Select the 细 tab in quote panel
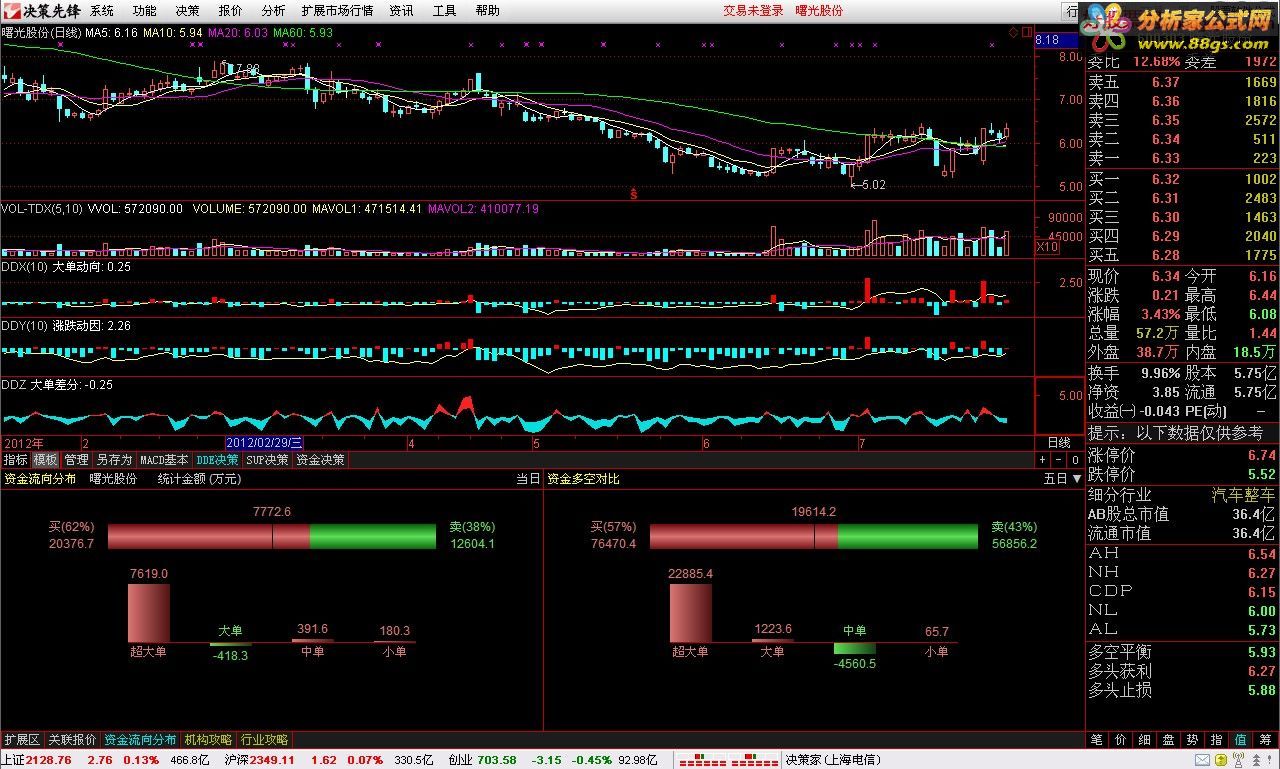This screenshot has width=1280, height=769. (x=1144, y=740)
